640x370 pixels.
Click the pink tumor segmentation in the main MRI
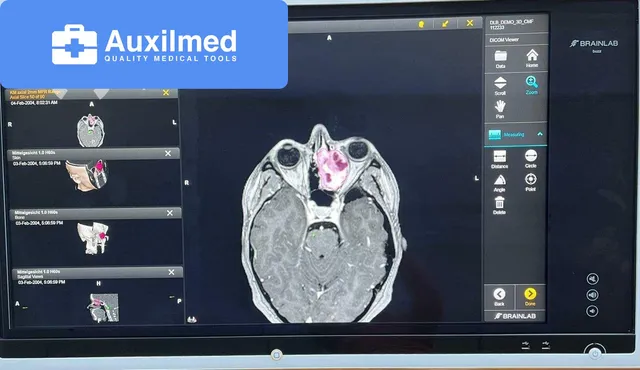coord(332,168)
